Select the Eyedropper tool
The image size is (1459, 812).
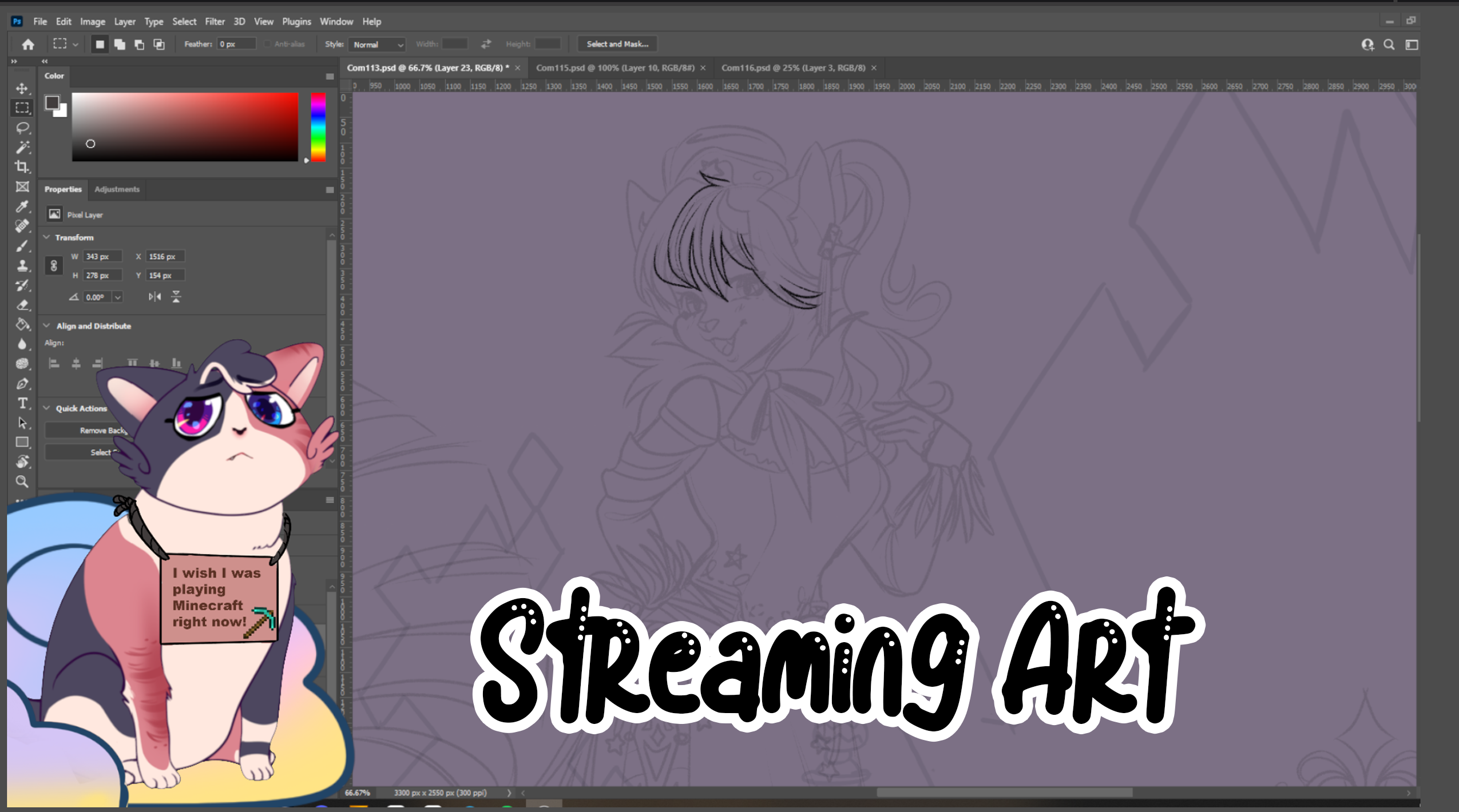pos(22,206)
